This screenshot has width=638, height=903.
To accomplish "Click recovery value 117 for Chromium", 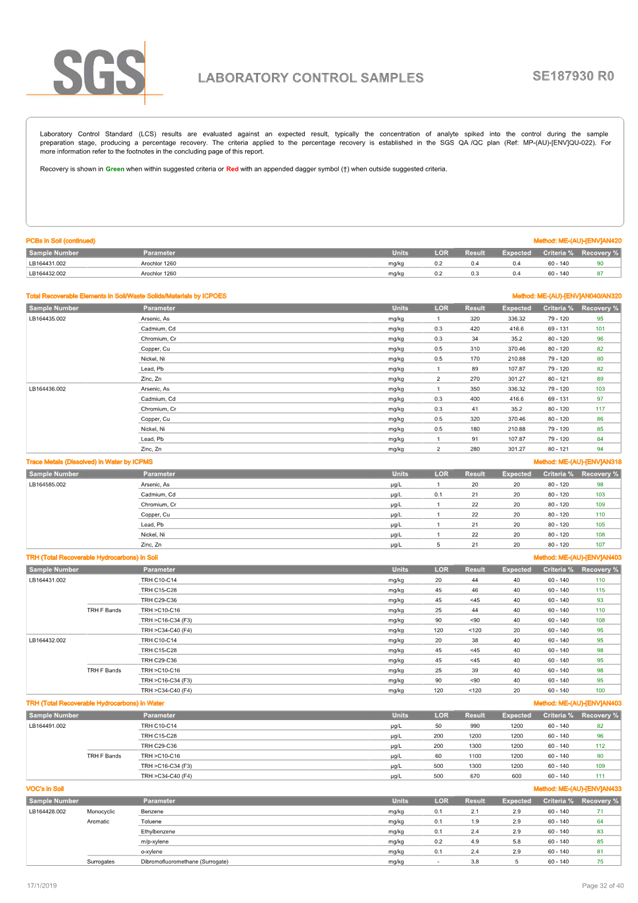I will [x=600, y=409].
